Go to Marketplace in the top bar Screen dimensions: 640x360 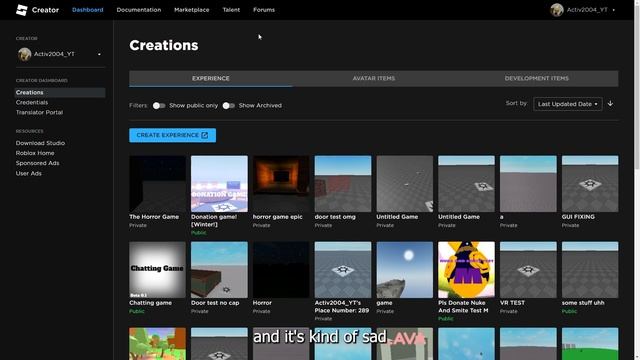click(191, 10)
